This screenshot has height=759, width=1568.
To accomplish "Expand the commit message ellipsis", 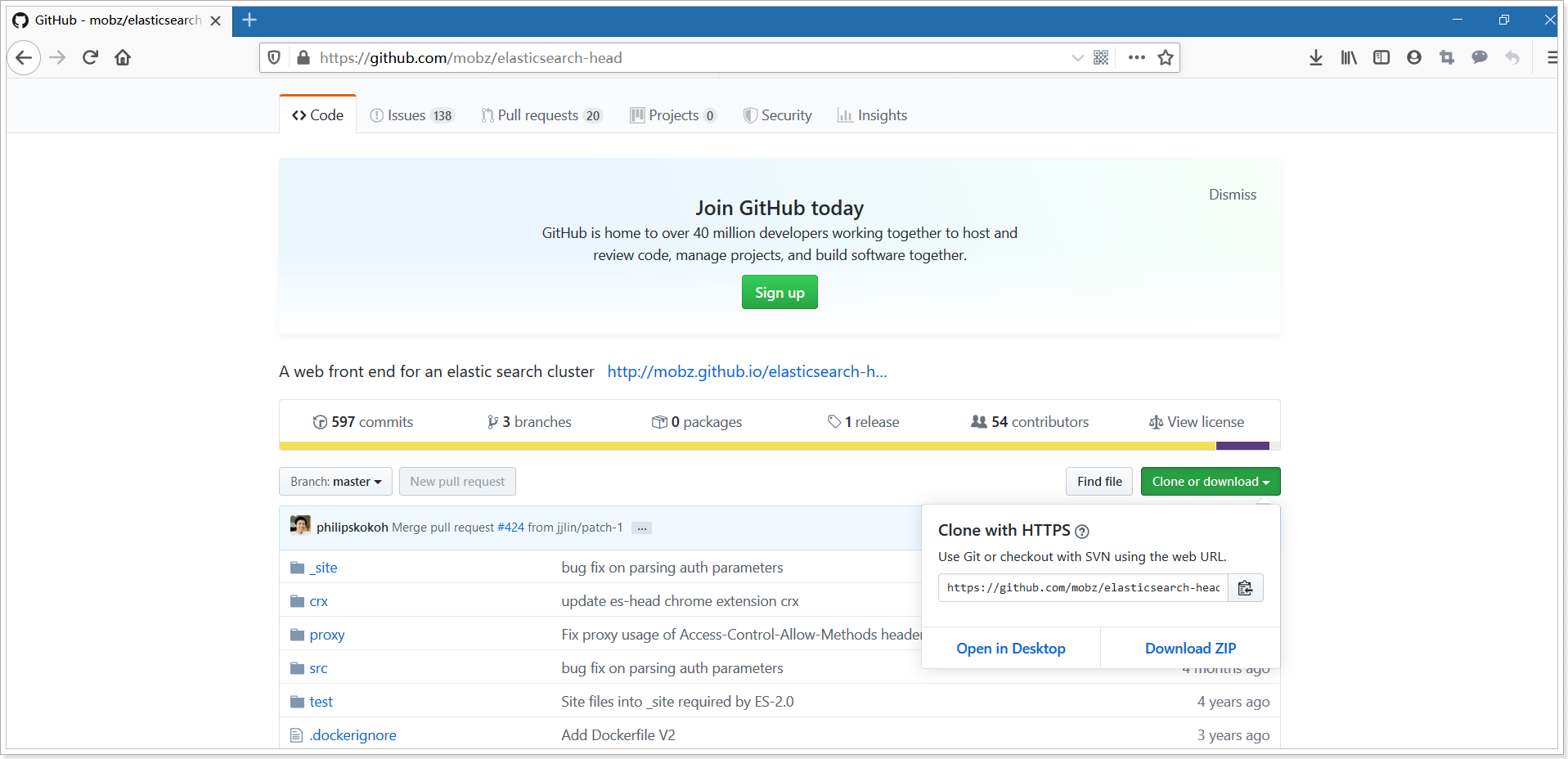I will tap(642, 528).
